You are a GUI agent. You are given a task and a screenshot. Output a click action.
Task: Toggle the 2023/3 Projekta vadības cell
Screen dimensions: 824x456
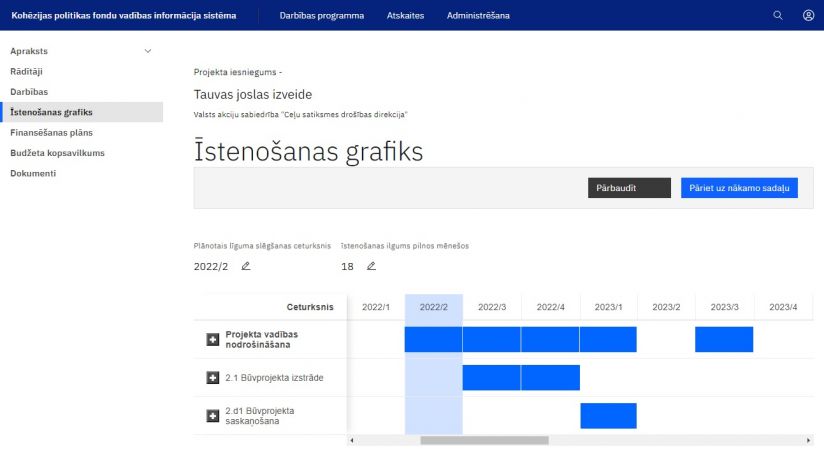724,339
